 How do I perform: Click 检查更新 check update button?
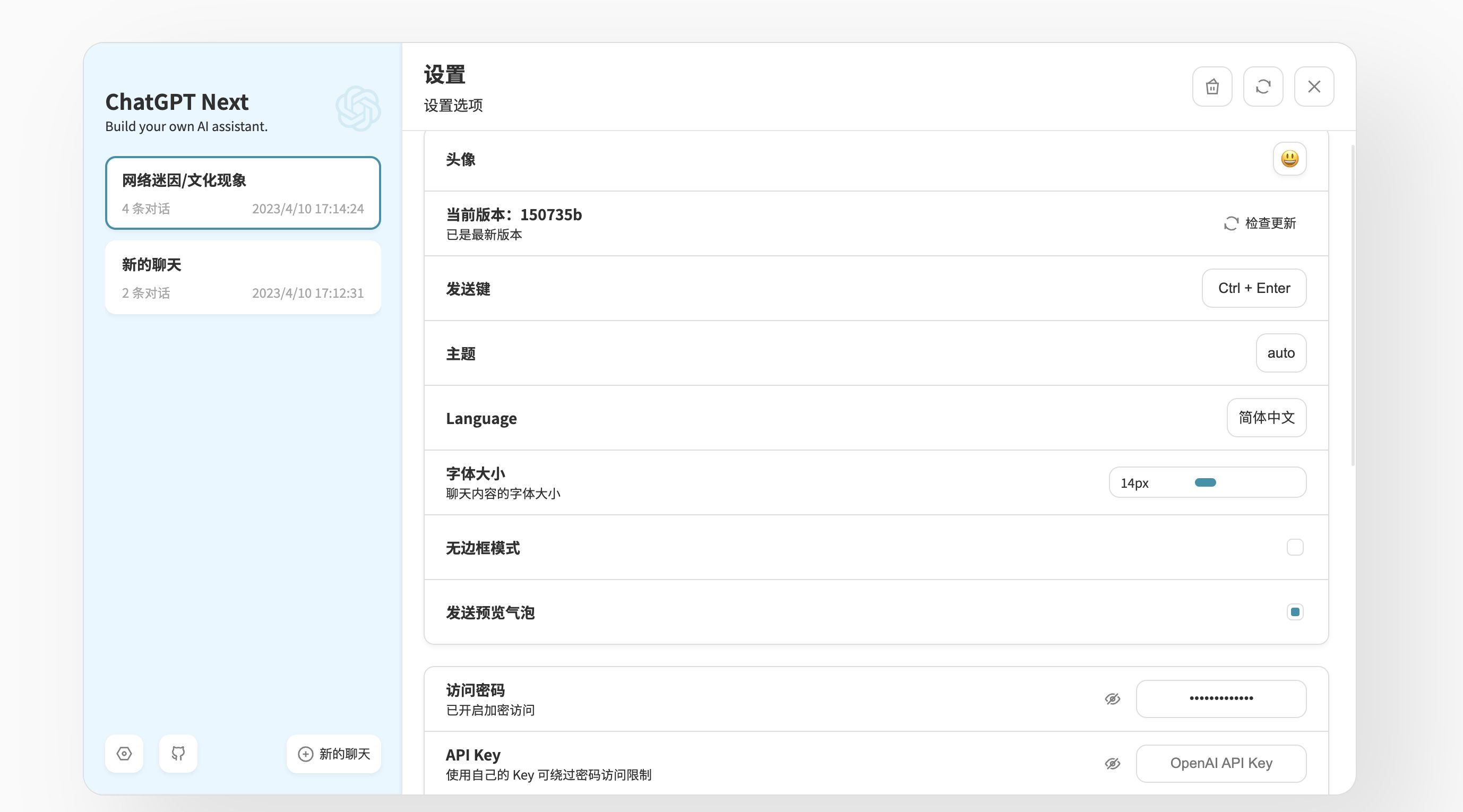click(x=1260, y=223)
